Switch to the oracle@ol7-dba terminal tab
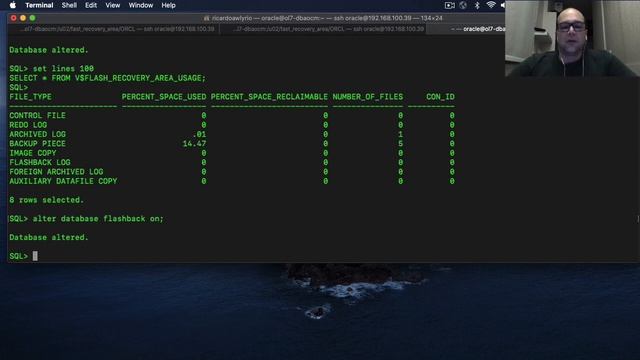 (466, 29)
